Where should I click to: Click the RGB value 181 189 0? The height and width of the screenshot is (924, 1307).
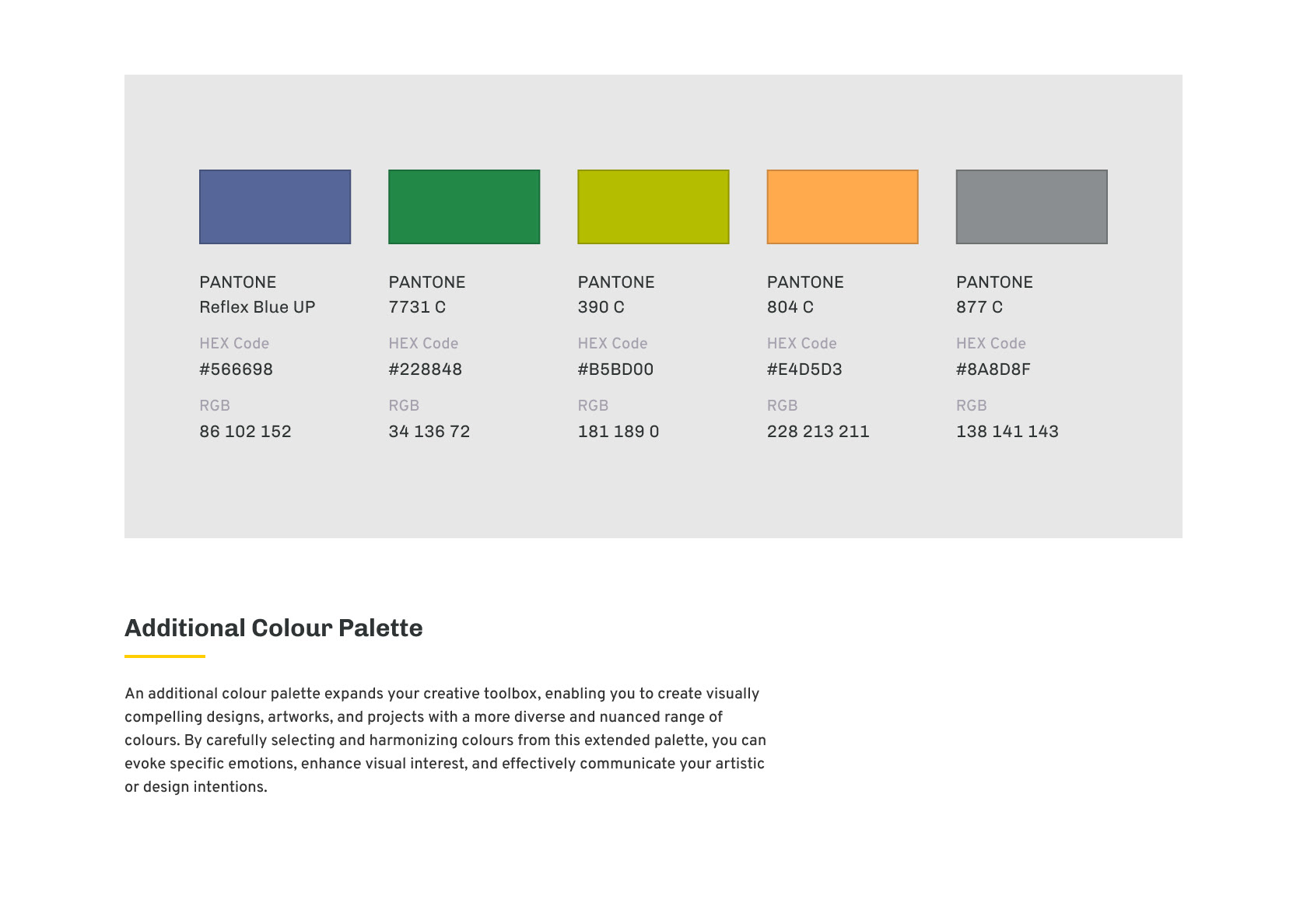point(618,432)
